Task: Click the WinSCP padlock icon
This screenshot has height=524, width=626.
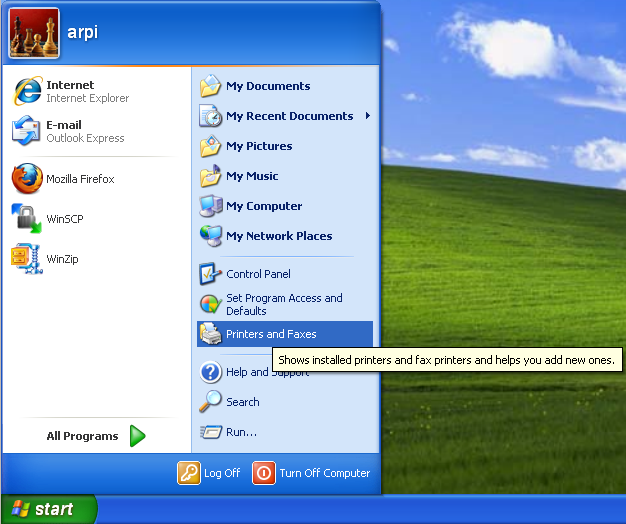Action: (26, 218)
